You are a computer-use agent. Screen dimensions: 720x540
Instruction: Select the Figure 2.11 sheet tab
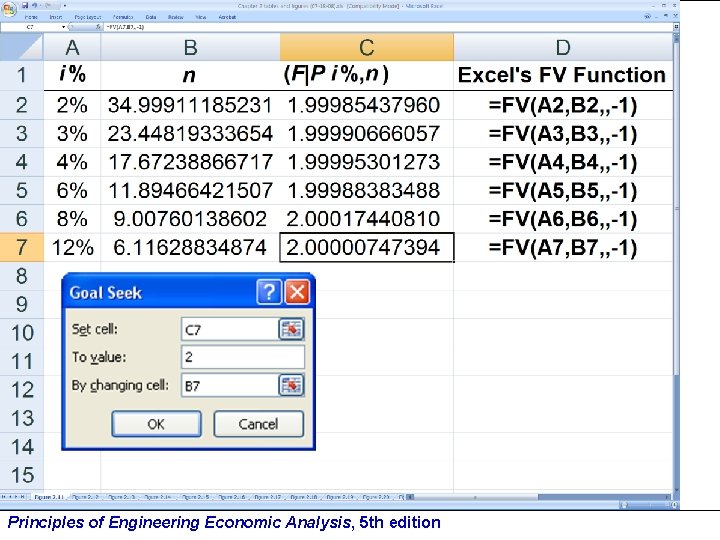point(49,497)
